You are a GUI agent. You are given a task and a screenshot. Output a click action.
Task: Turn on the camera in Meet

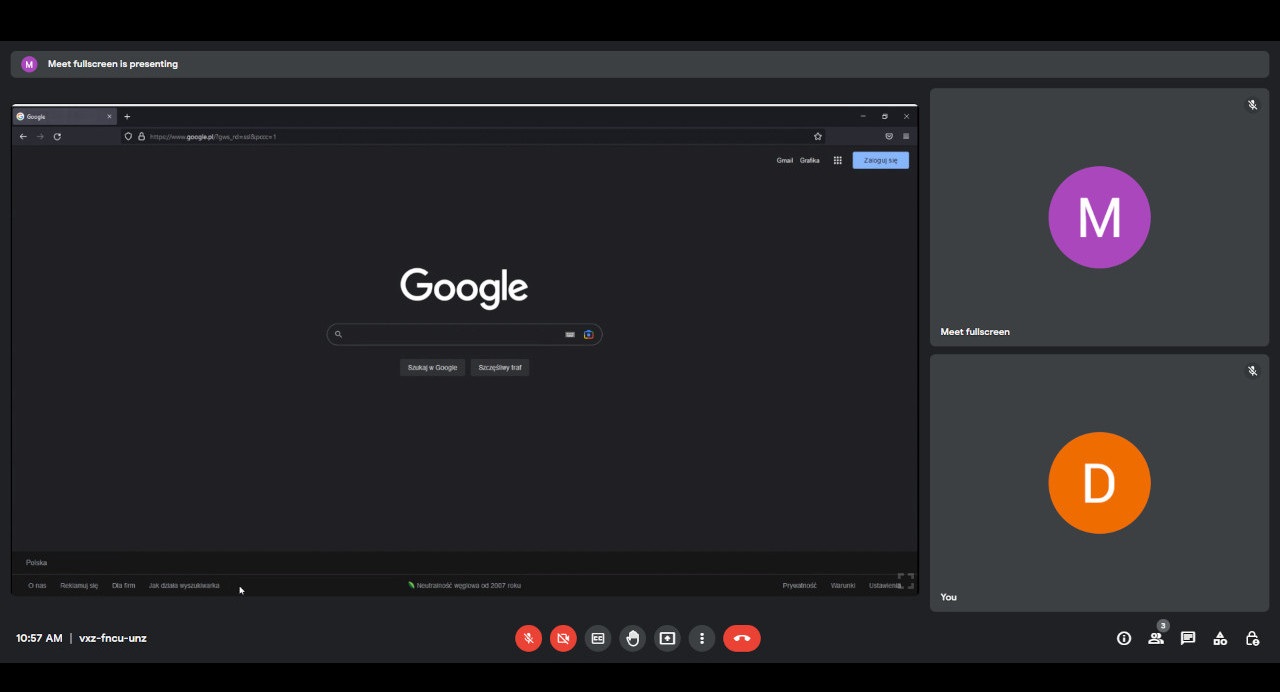tap(563, 638)
